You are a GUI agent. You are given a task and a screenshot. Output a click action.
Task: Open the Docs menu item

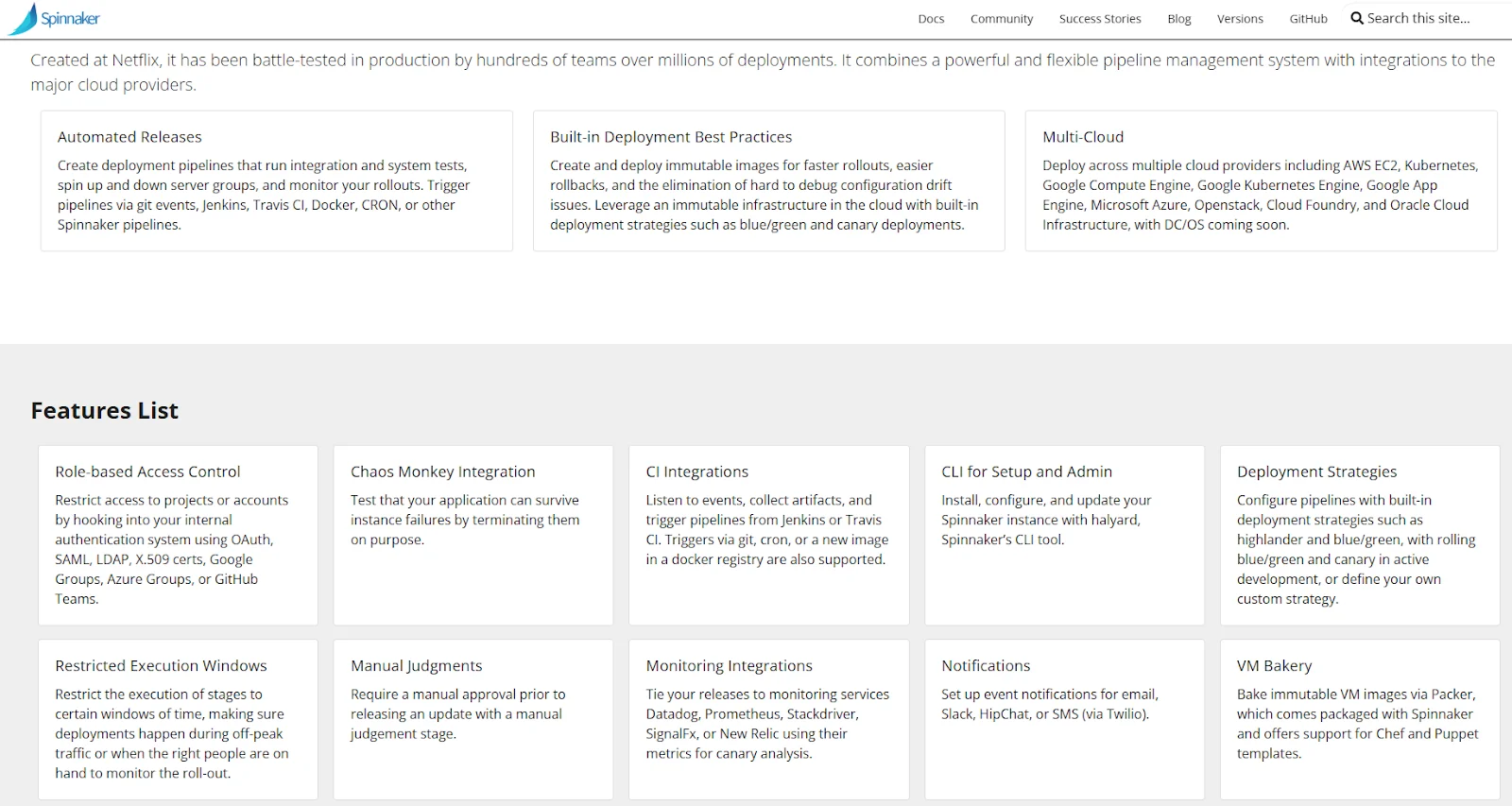[x=931, y=19]
